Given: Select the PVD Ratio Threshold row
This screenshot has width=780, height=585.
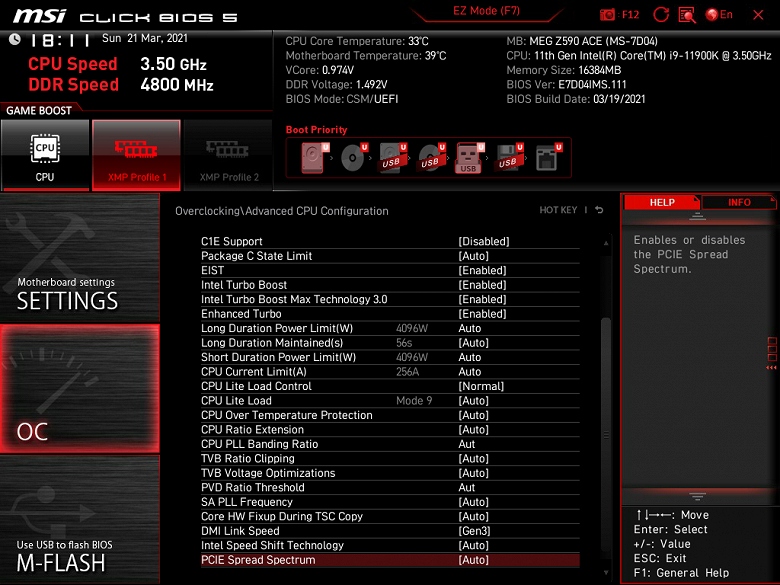Looking at the screenshot, I should click(x=390, y=488).
